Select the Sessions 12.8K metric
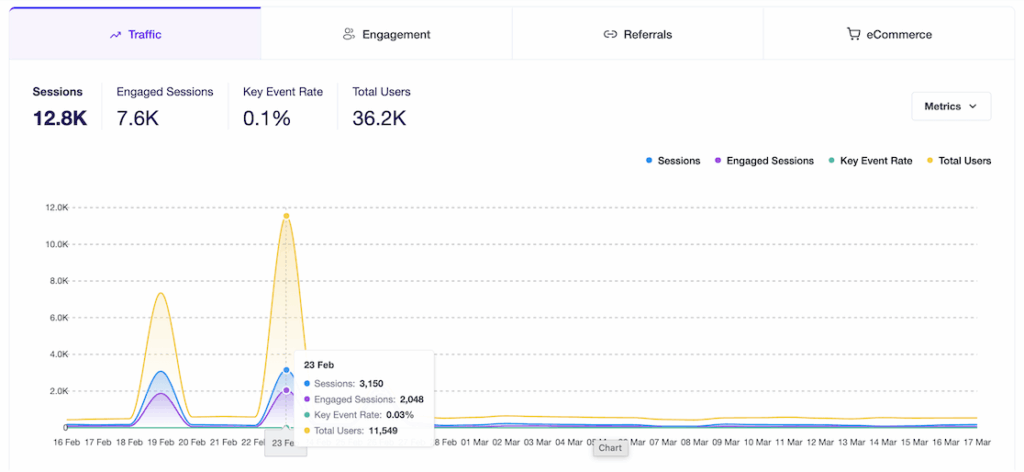 (59, 106)
